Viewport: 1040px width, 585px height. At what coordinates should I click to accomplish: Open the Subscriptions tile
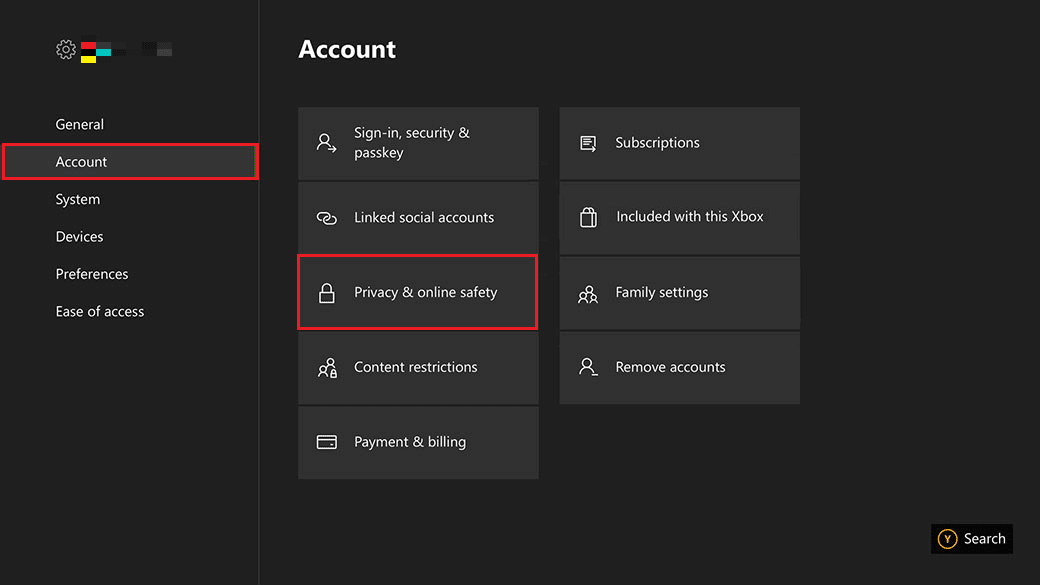point(680,143)
